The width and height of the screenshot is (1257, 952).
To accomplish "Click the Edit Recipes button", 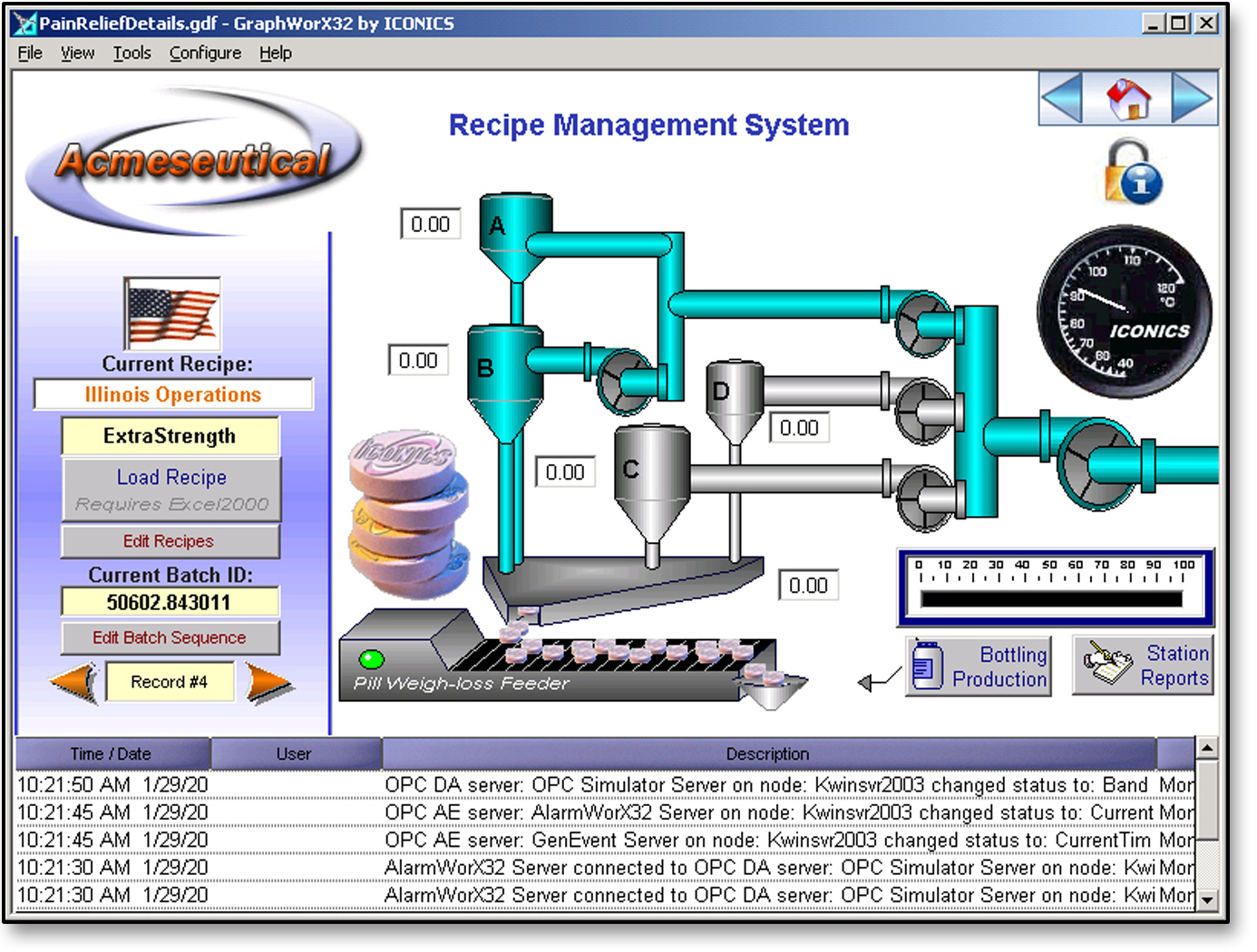I will click(171, 541).
